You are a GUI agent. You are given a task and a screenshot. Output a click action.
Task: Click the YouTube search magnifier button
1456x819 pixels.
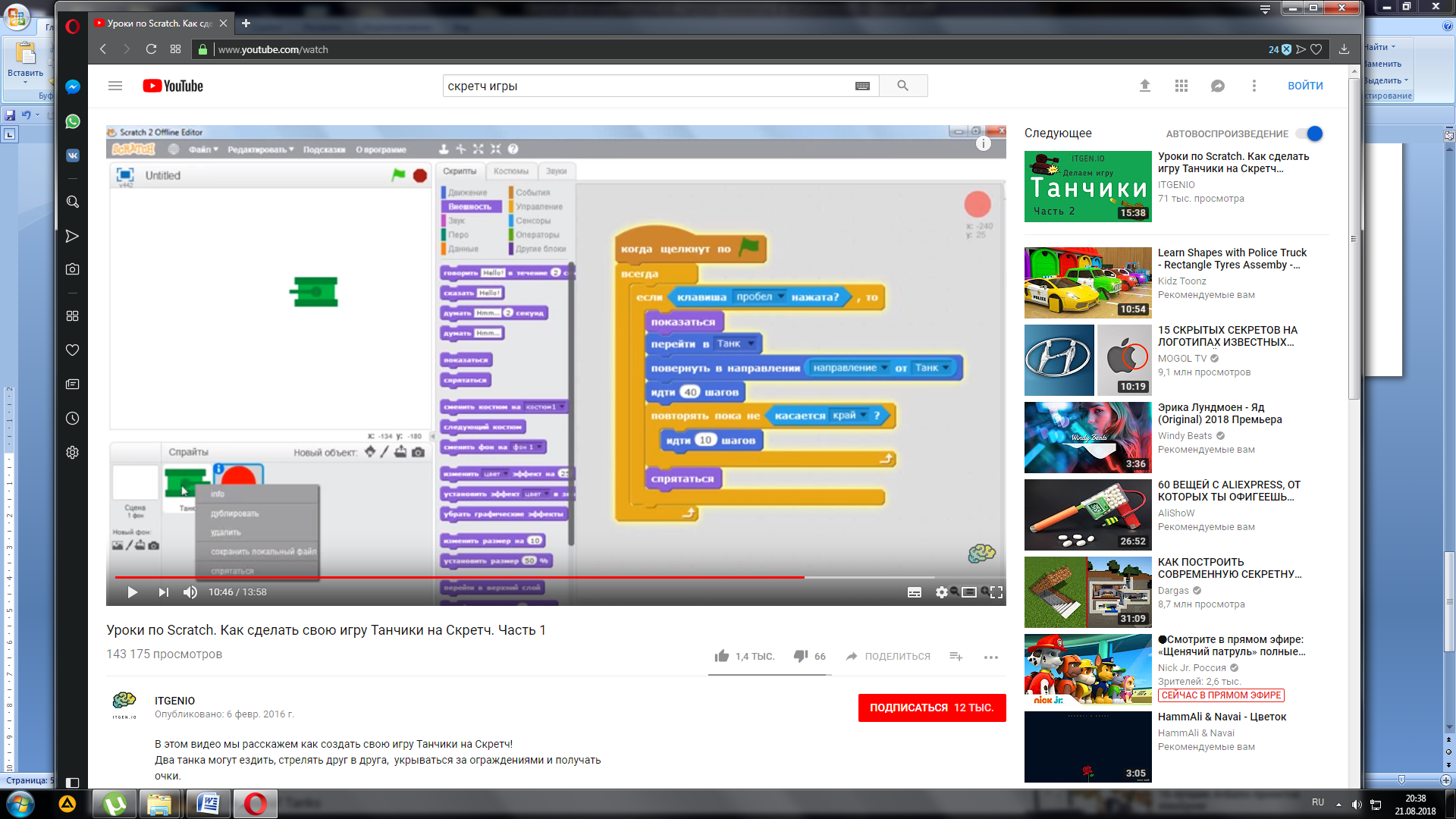pos(903,86)
